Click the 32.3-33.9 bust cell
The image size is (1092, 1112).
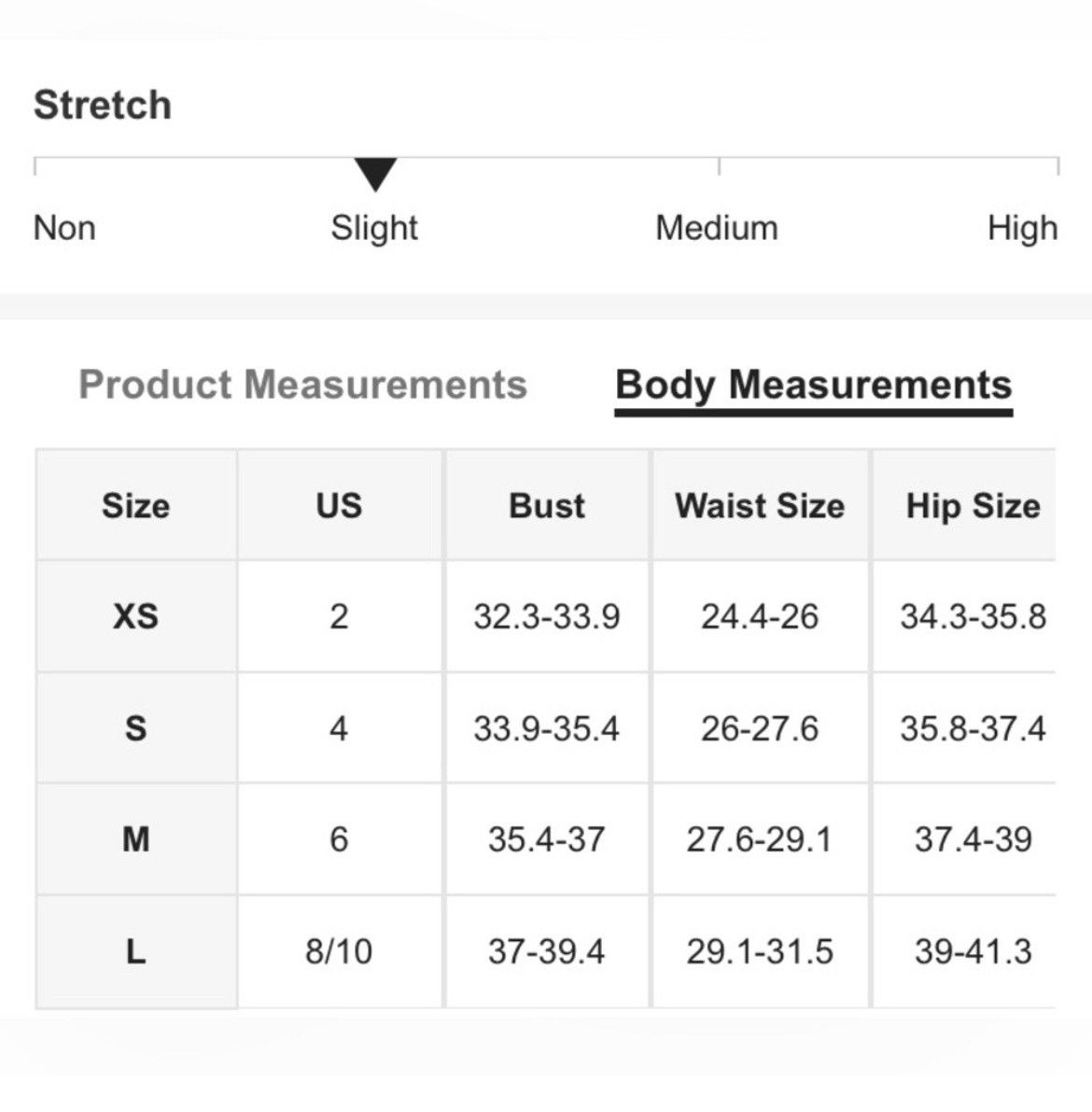pos(547,616)
